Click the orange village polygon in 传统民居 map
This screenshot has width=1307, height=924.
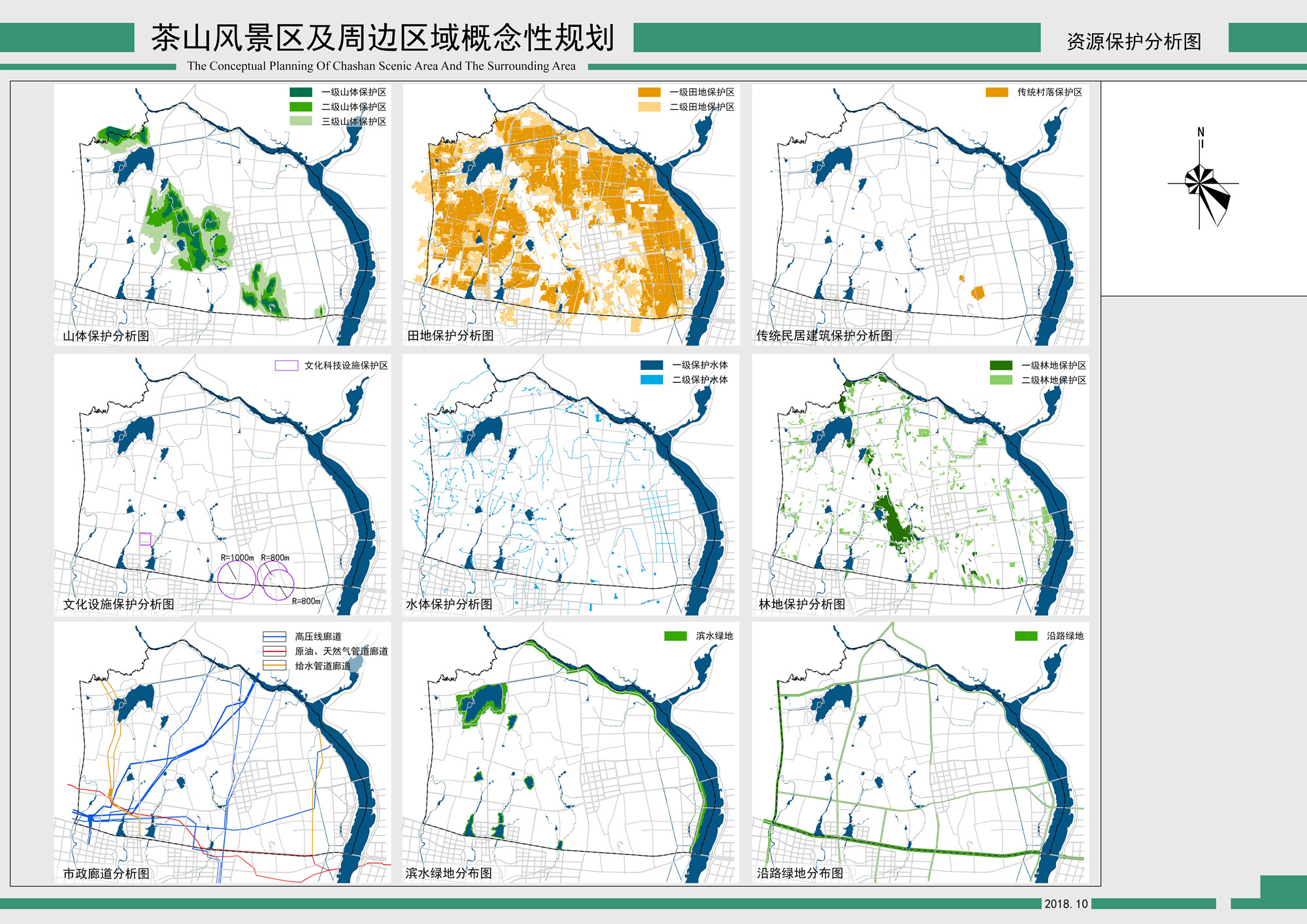(x=978, y=293)
